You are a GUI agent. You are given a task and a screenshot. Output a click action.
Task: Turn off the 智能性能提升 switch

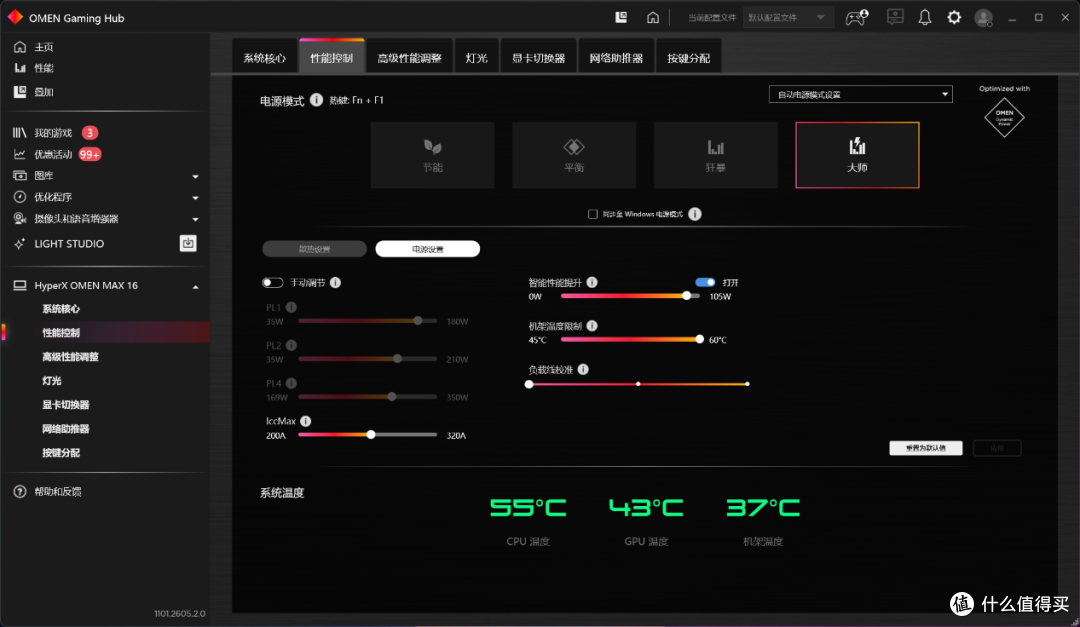(x=705, y=282)
